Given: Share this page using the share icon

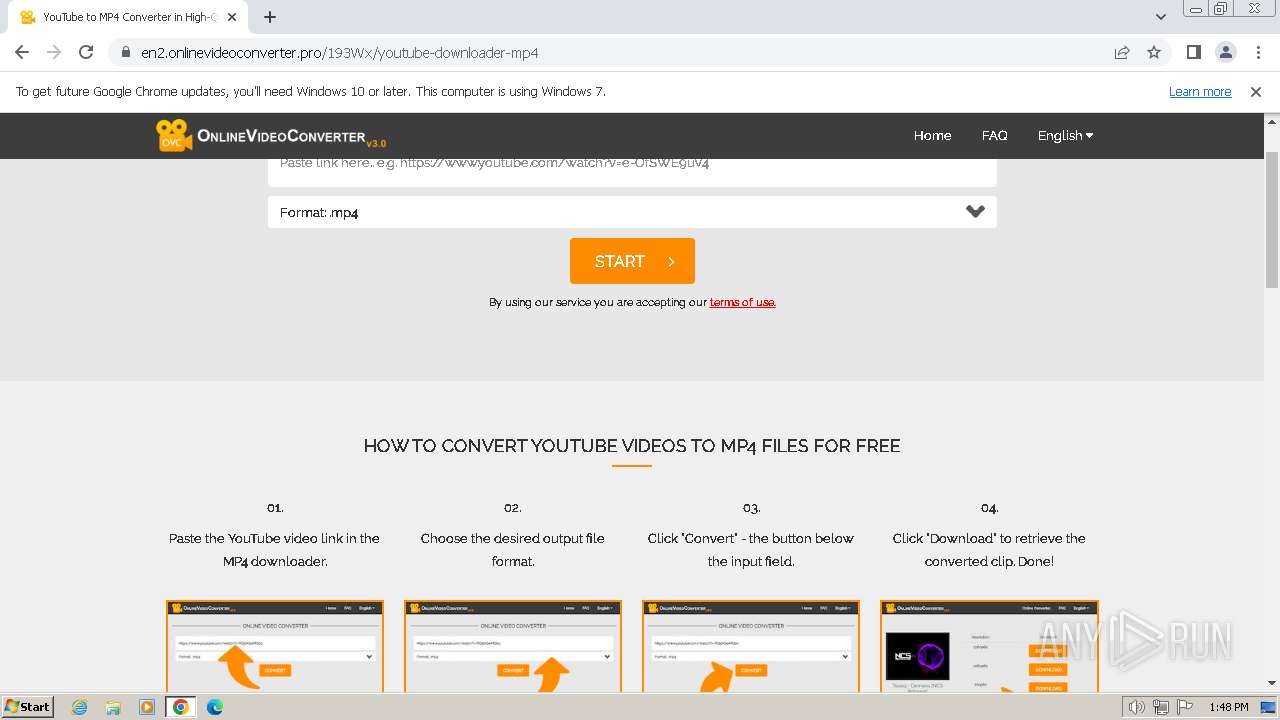Looking at the screenshot, I should (x=1122, y=52).
